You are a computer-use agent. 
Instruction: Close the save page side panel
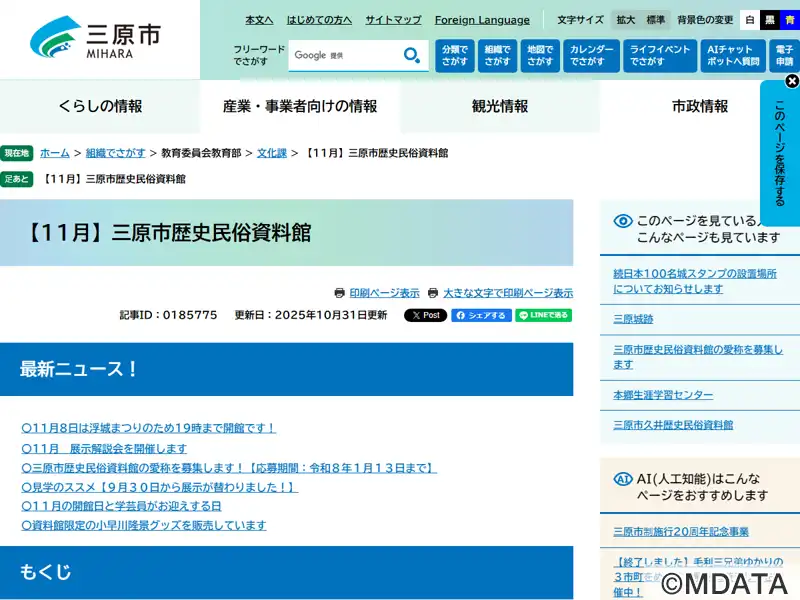pyautogui.click(x=791, y=81)
